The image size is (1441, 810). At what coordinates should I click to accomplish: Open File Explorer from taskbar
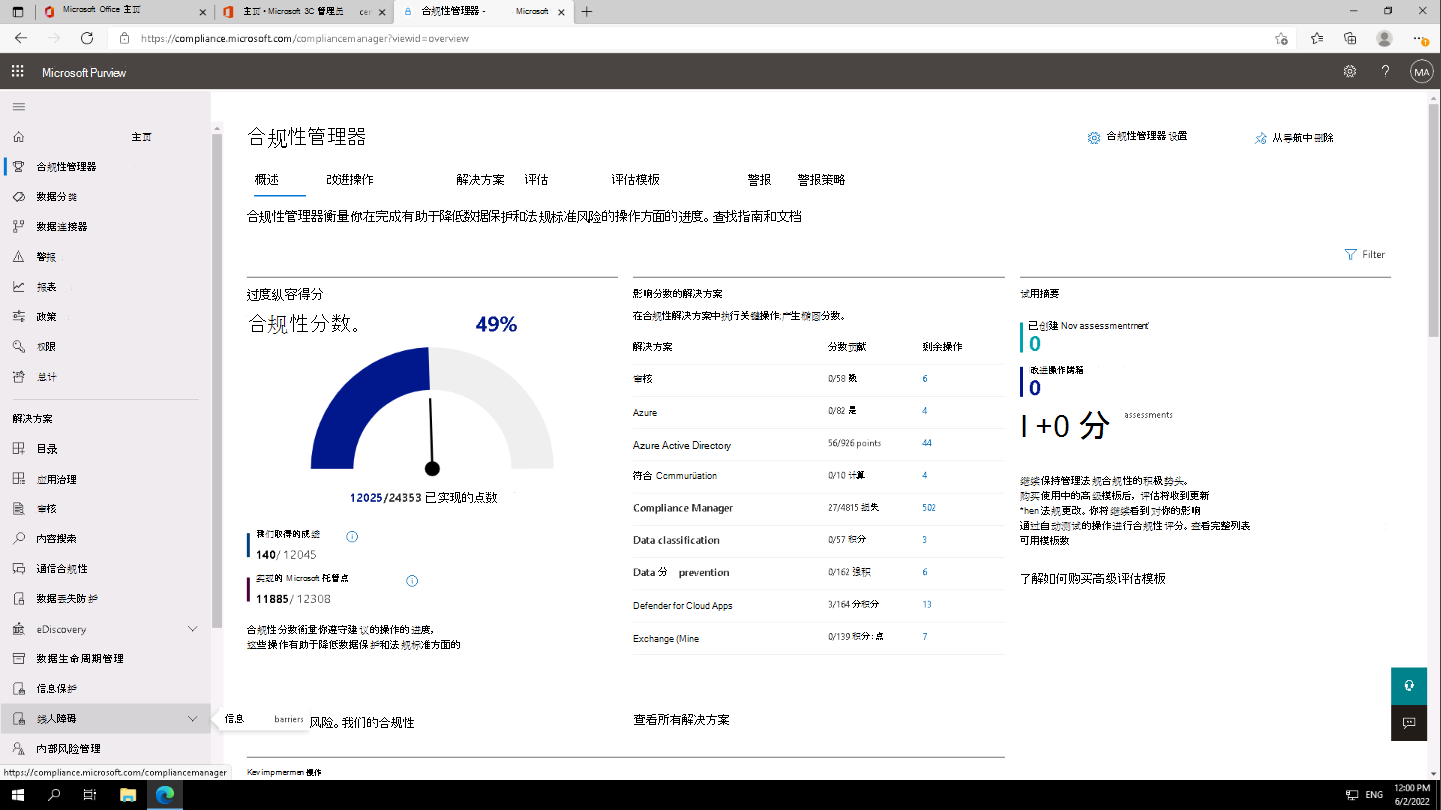click(128, 795)
